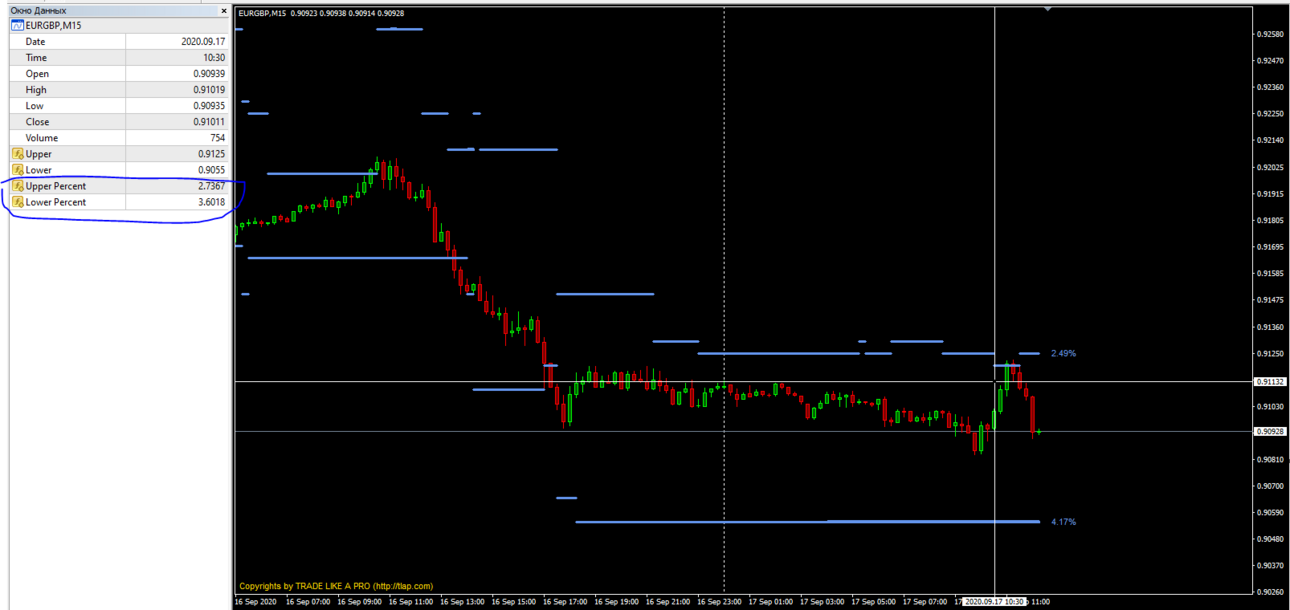The image size is (1290, 610).
Task: Click the indicator icon beside Lower Percent
Action: (x=17, y=202)
